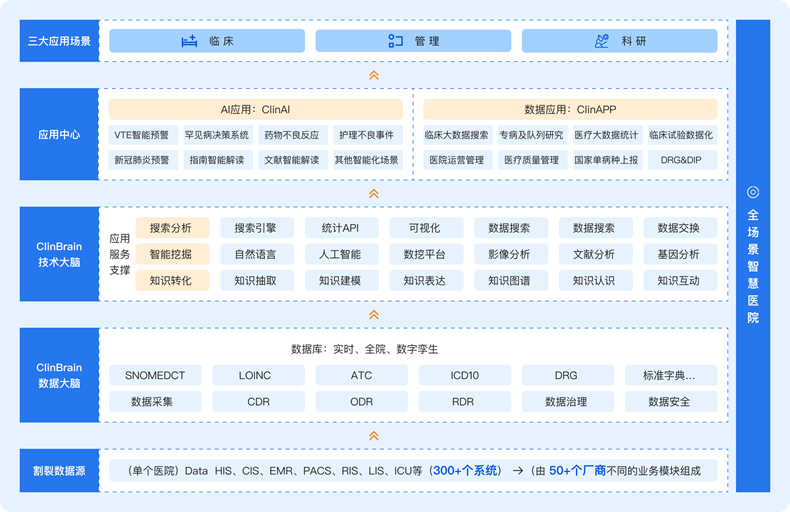This screenshot has width=790, height=512.
Task: Click the DRG&DIP item
Action: click(x=683, y=160)
